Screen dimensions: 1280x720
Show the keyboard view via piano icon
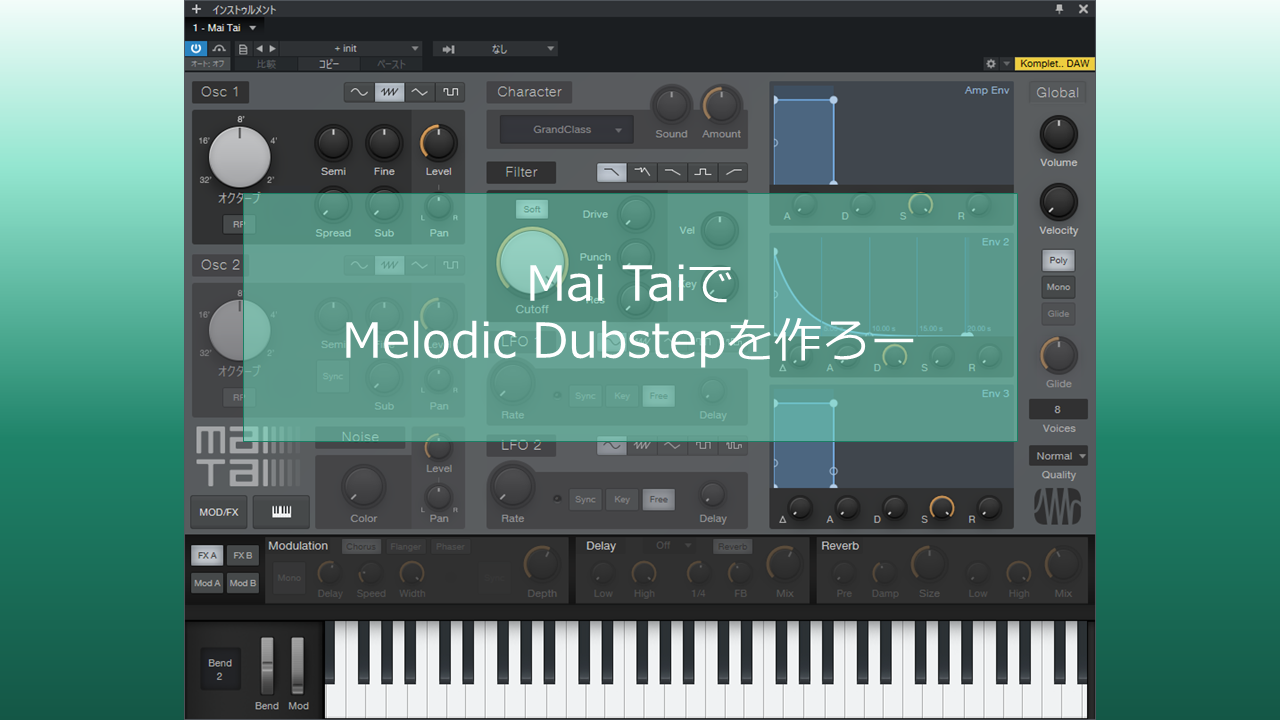click(x=281, y=512)
